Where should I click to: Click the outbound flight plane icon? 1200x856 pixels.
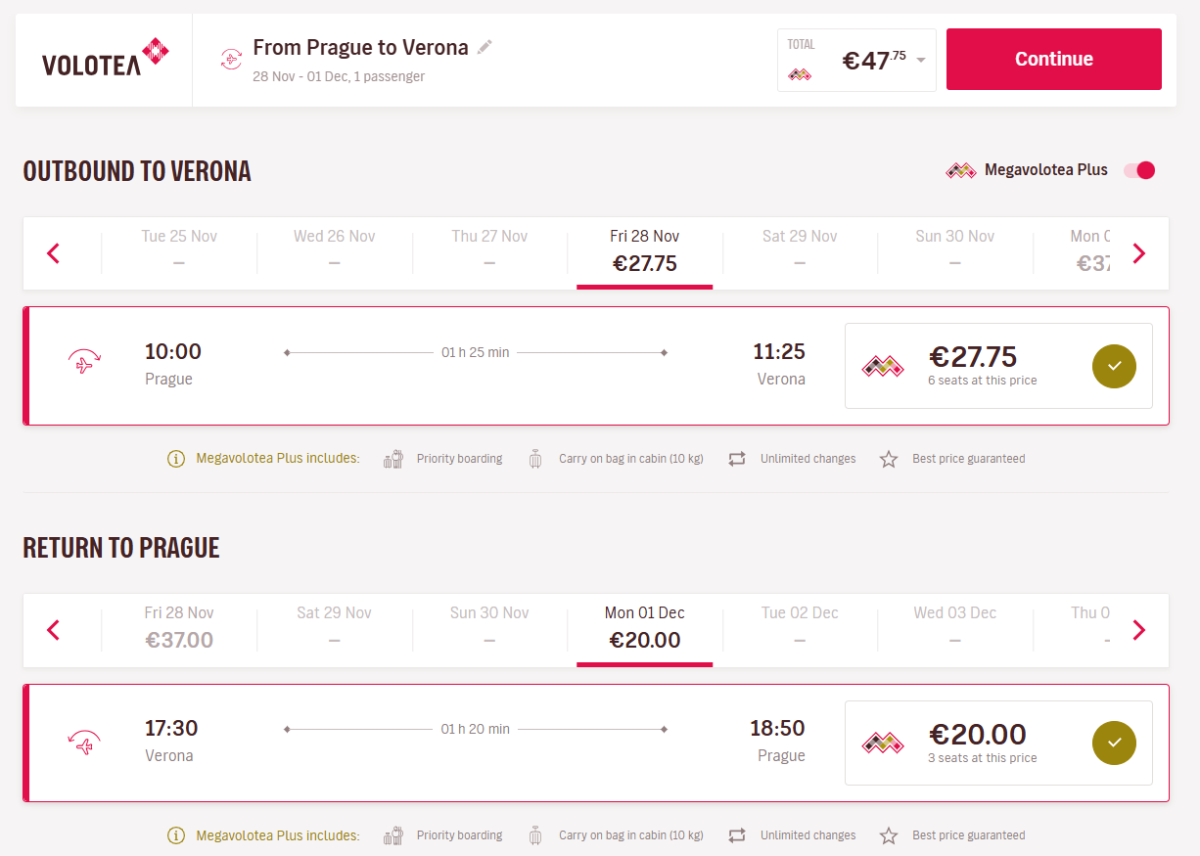84,364
